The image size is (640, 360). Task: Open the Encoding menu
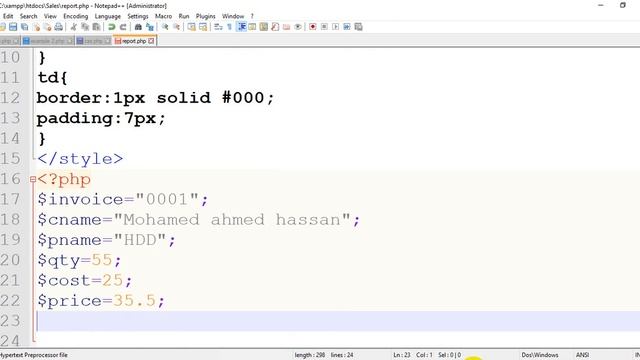tap(76, 16)
